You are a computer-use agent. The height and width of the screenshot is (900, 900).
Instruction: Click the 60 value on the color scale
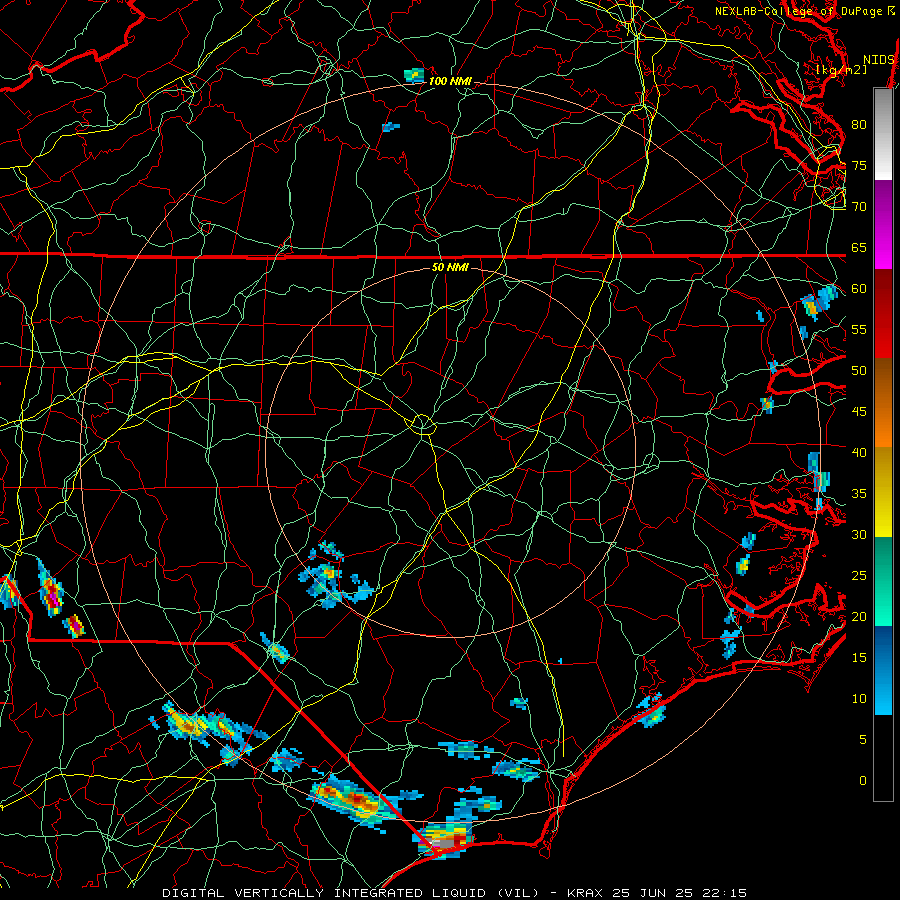coord(859,289)
